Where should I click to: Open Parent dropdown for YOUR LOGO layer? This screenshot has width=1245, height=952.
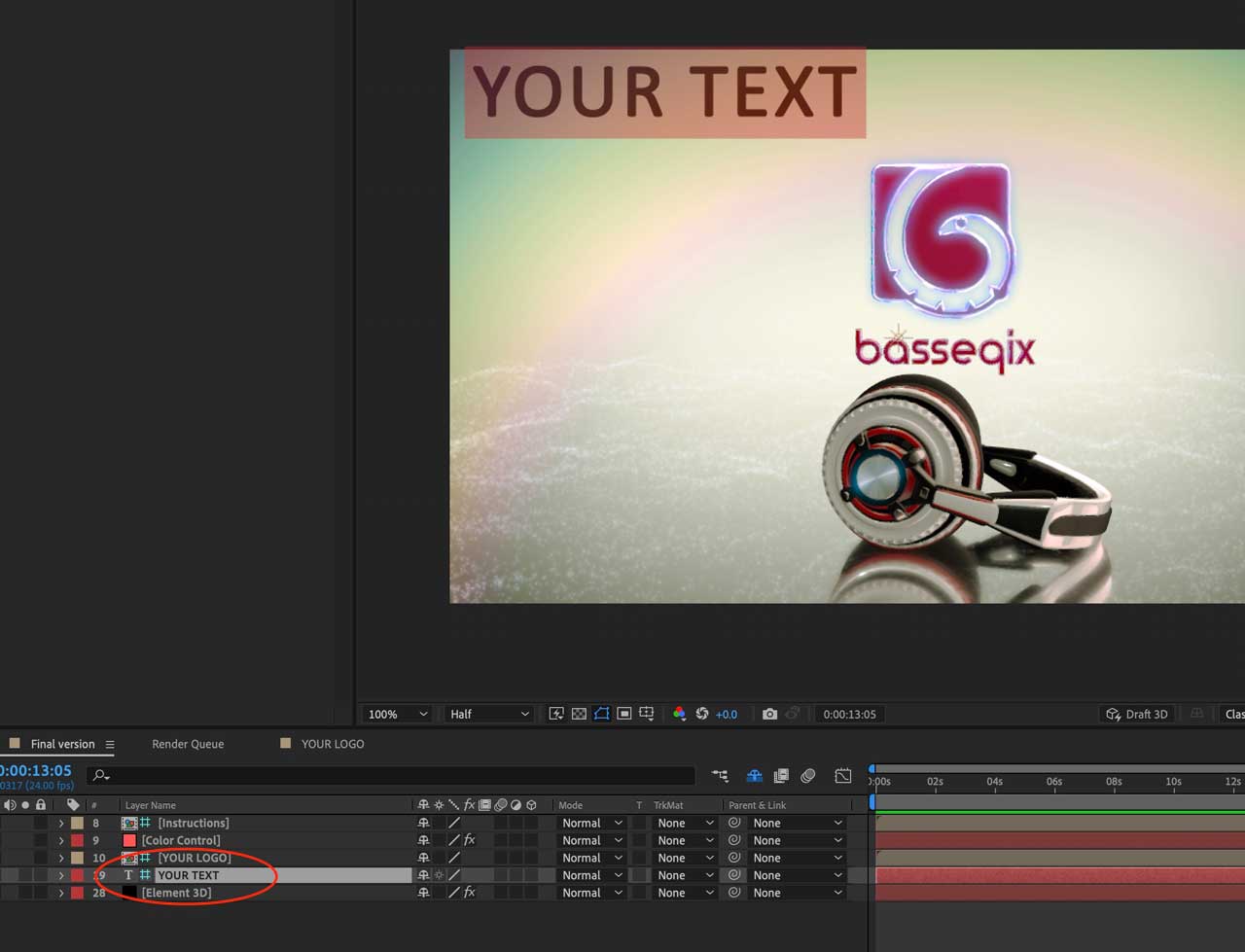(x=798, y=858)
